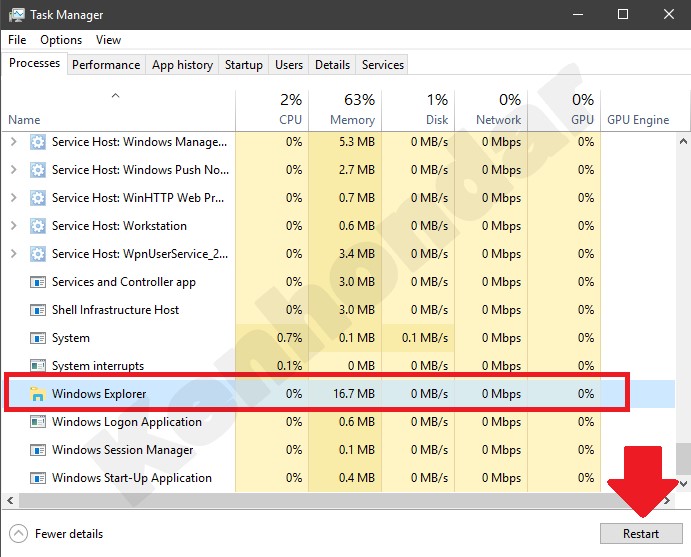Select the System interrupts process row
Viewport: 691px width, 557px height.
point(338,366)
